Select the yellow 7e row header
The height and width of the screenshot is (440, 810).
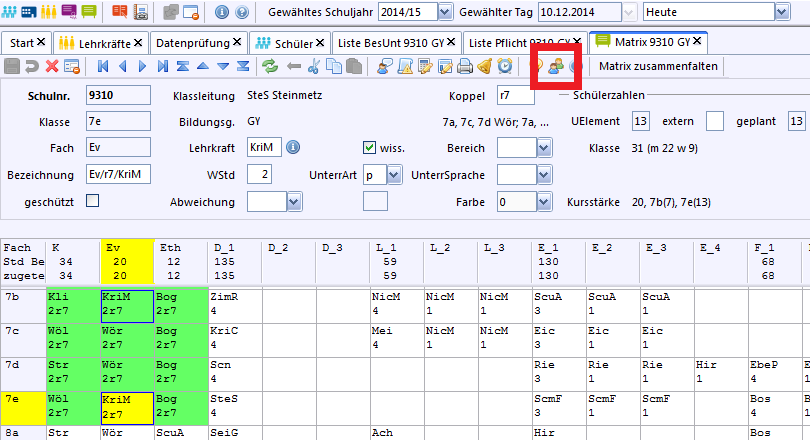click(23, 407)
